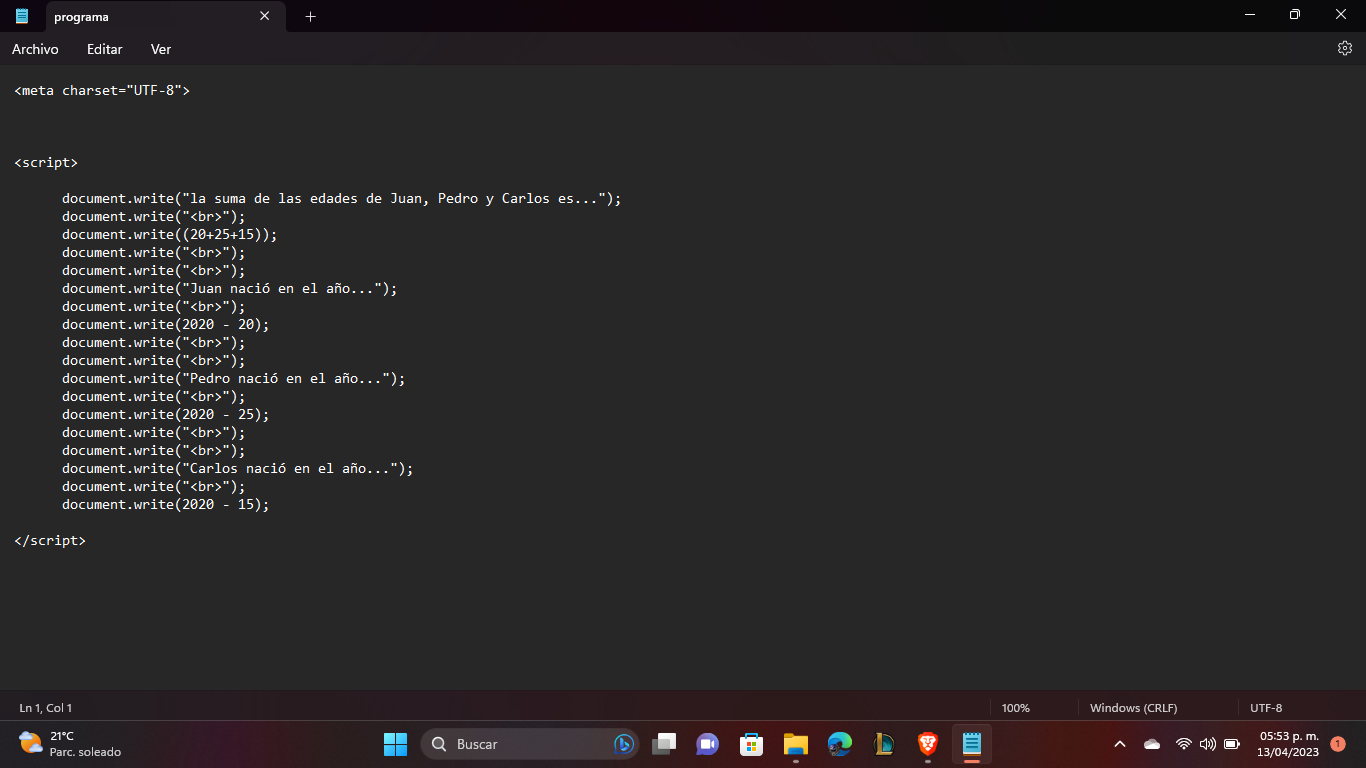Image resolution: width=1366 pixels, height=768 pixels.
Task: Click the document.write((20+25+15)) line
Action: [x=170, y=234]
